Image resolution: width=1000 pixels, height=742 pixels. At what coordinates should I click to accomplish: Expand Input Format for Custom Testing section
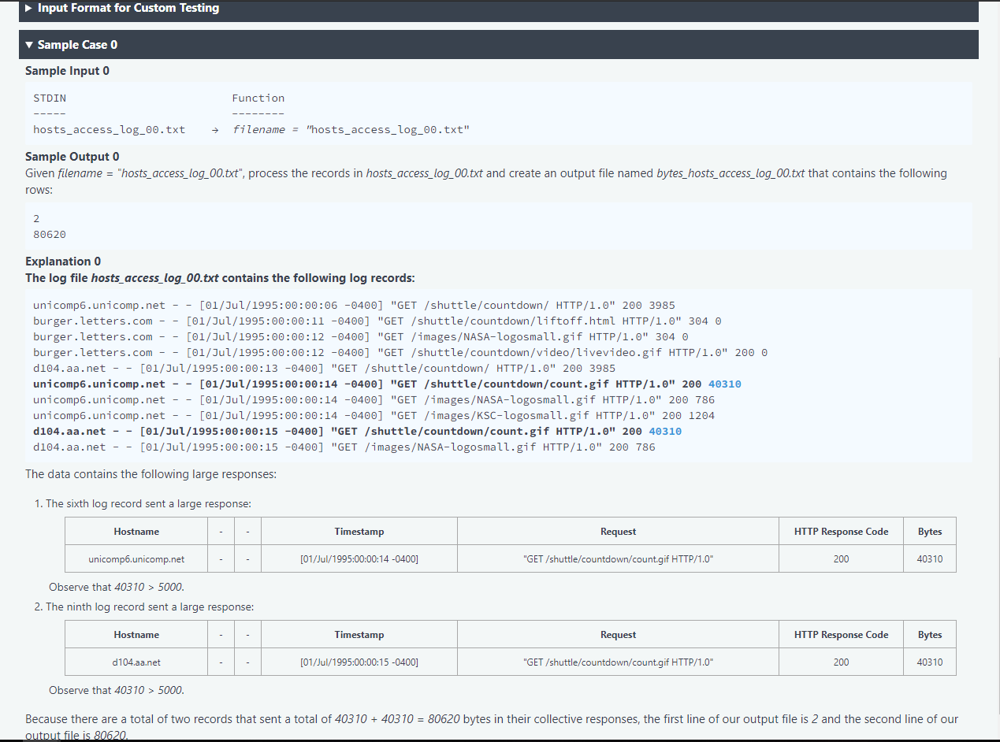click(128, 8)
